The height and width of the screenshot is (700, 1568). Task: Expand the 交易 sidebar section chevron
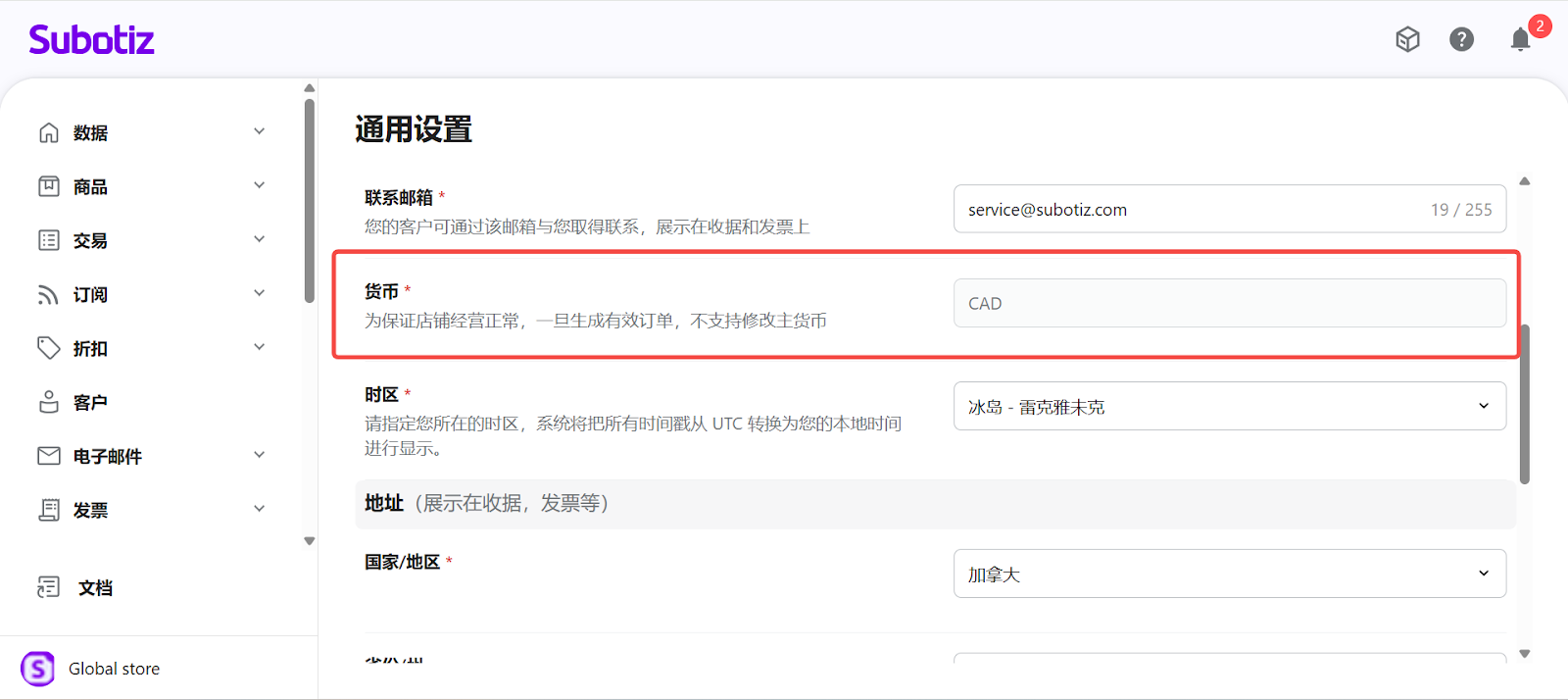coord(259,239)
